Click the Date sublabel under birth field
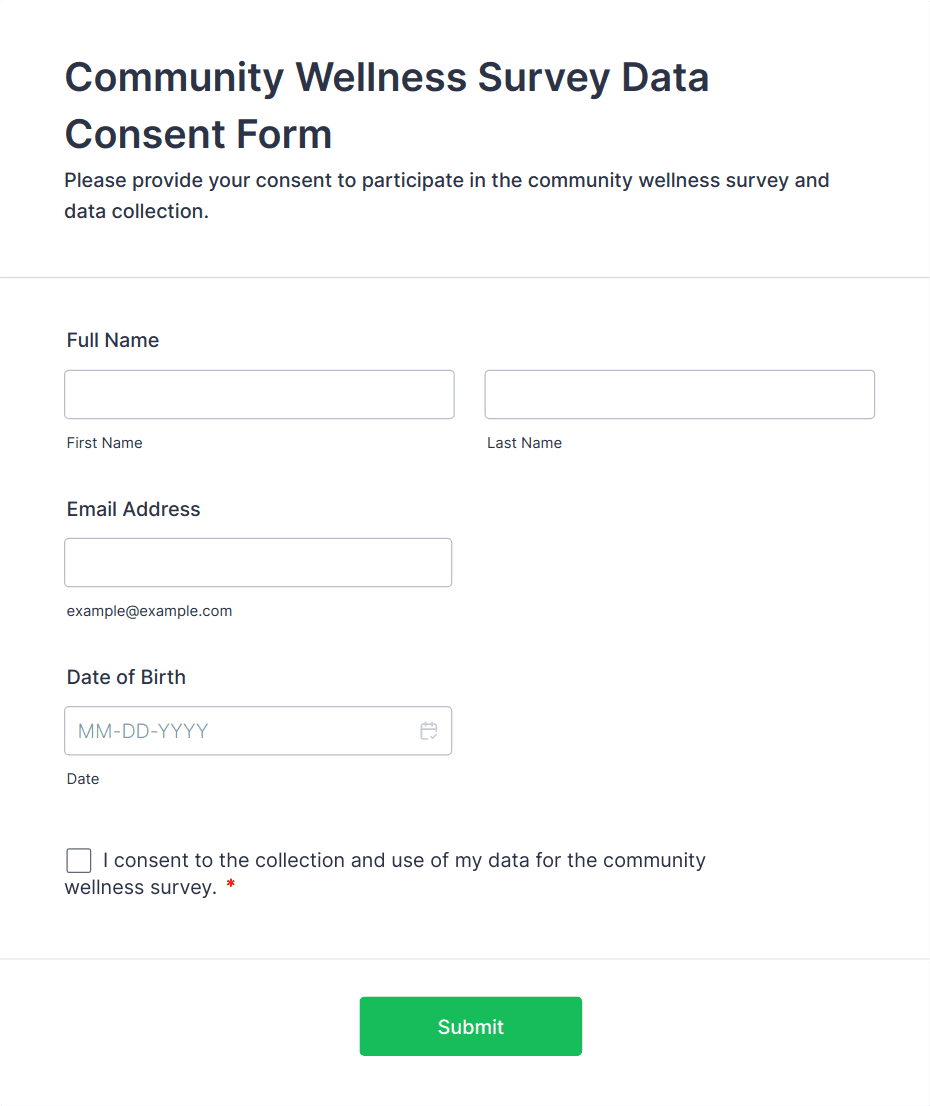The width and height of the screenshot is (930, 1106). coord(83,779)
